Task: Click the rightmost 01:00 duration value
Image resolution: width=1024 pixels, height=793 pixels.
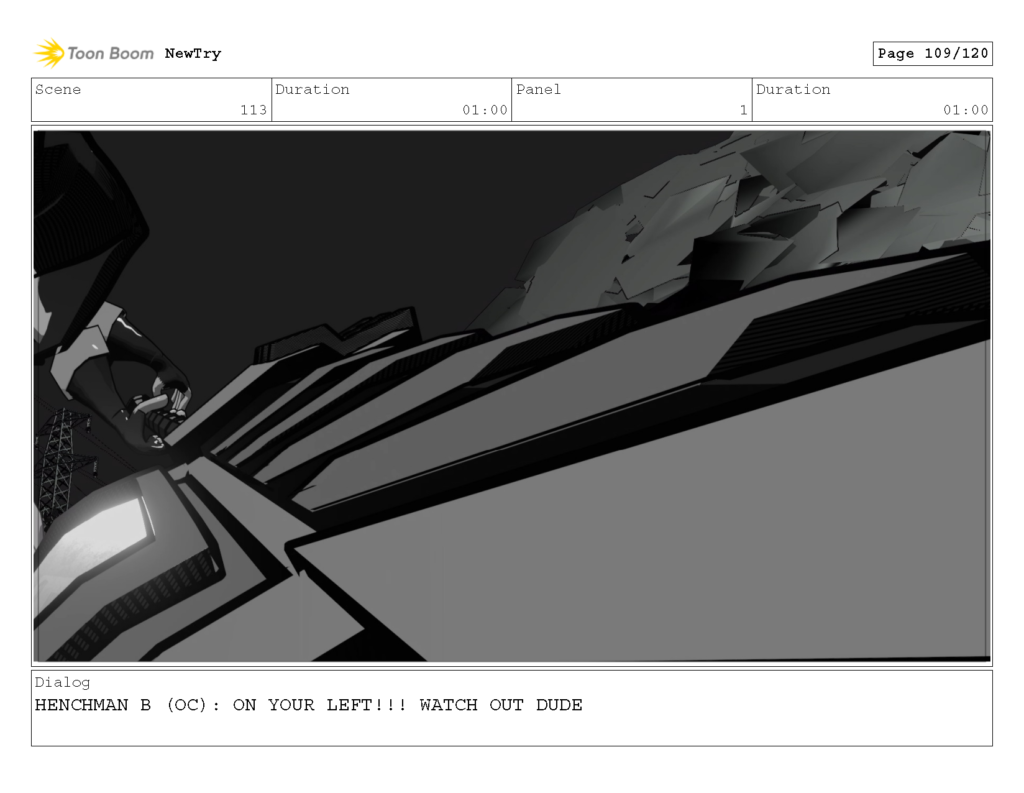Action: point(965,111)
